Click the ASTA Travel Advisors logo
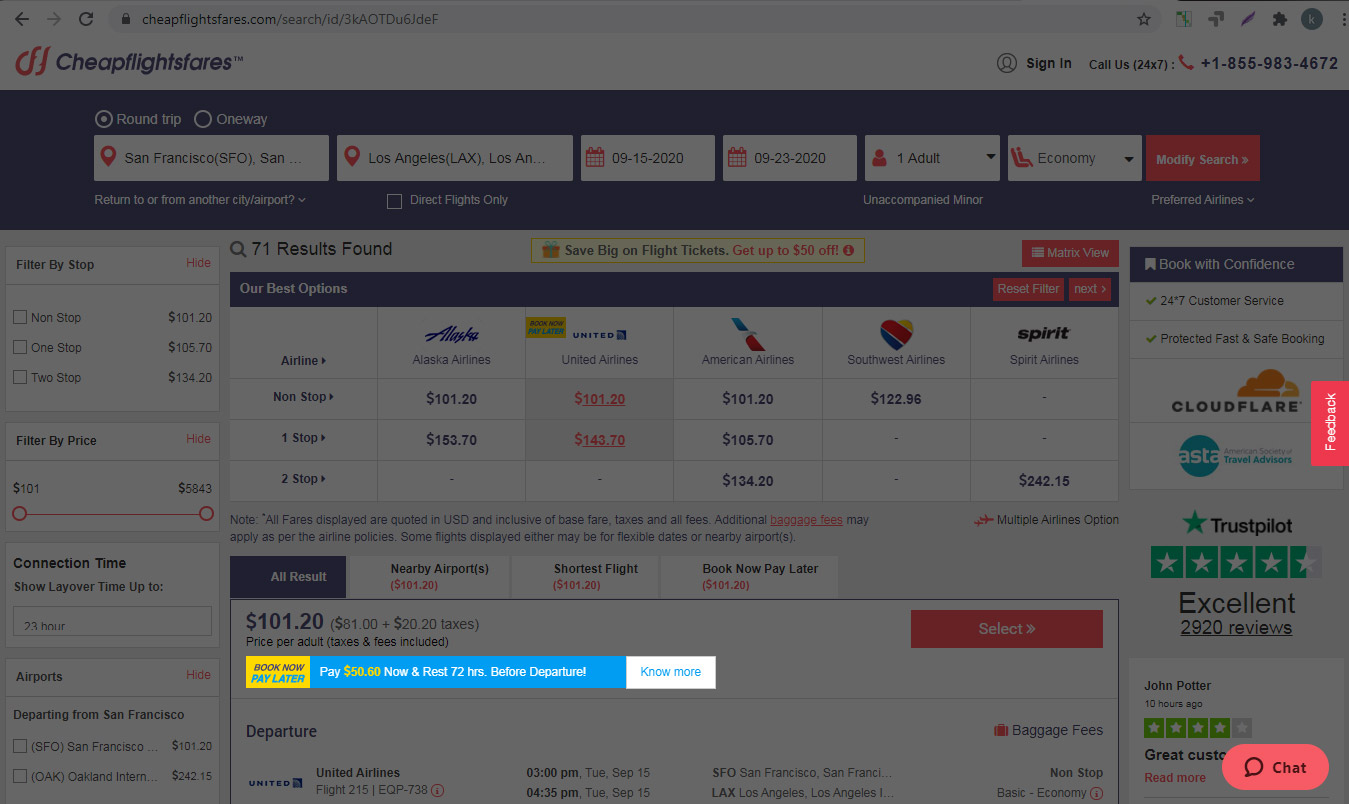Screen dimensions: 1349x804 [1236, 456]
